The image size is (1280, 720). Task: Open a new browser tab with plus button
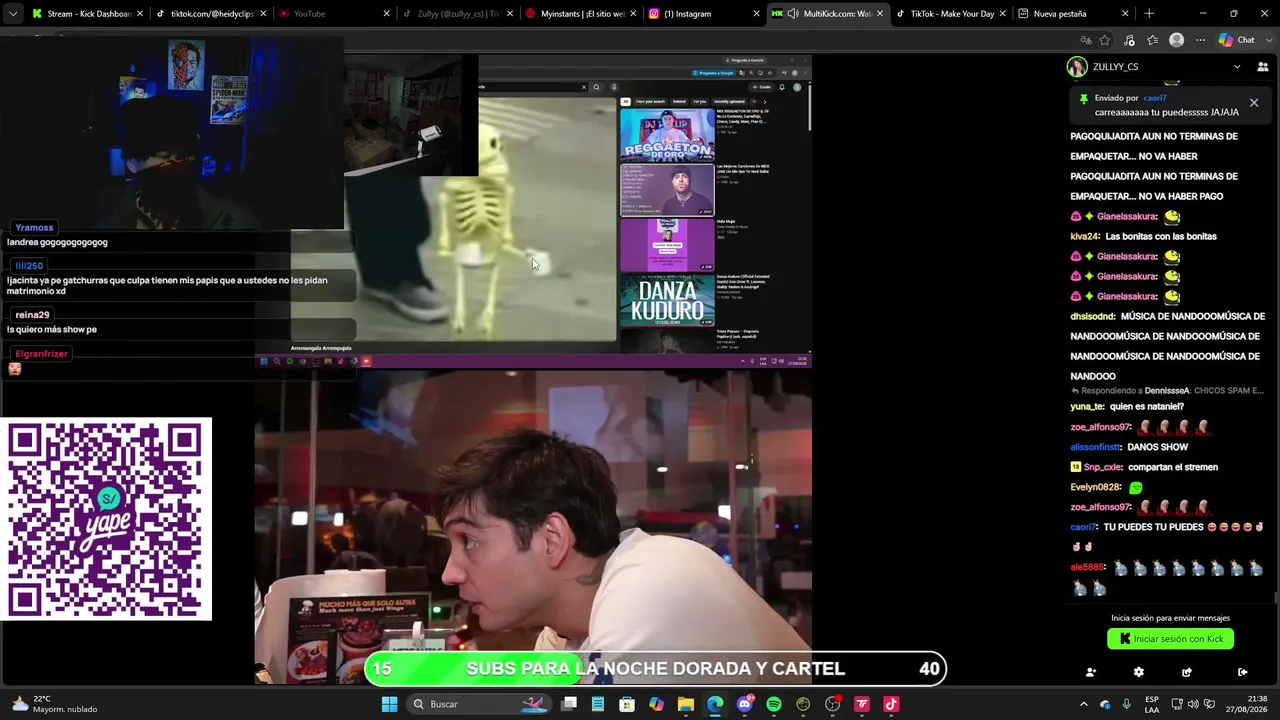point(1149,14)
